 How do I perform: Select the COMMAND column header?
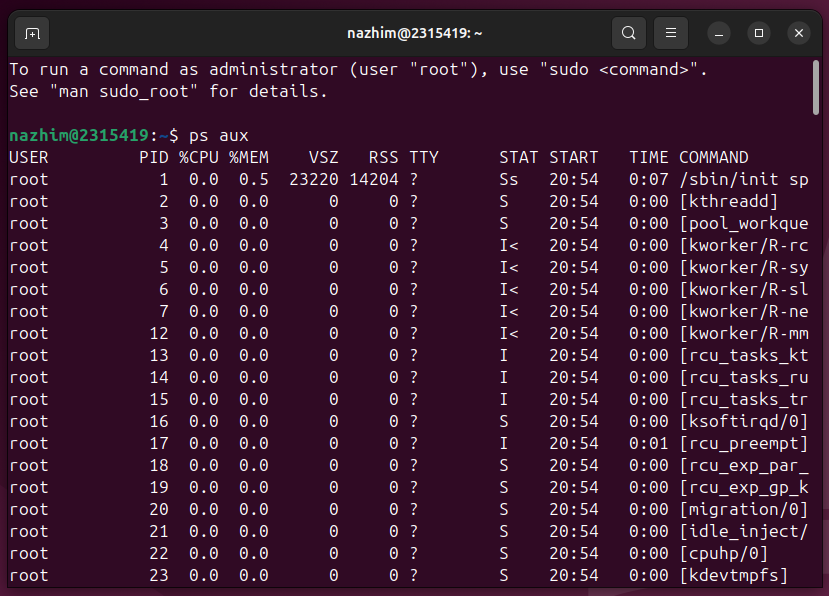[x=713, y=157]
